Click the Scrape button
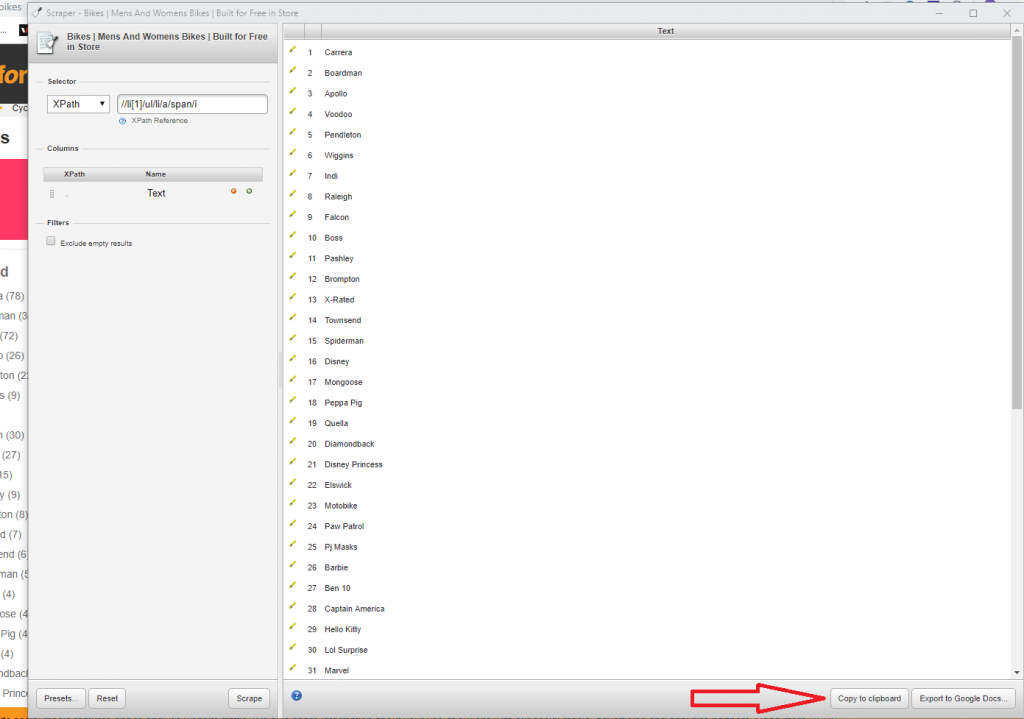Image resolution: width=1024 pixels, height=719 pixels. coord(248,698)
